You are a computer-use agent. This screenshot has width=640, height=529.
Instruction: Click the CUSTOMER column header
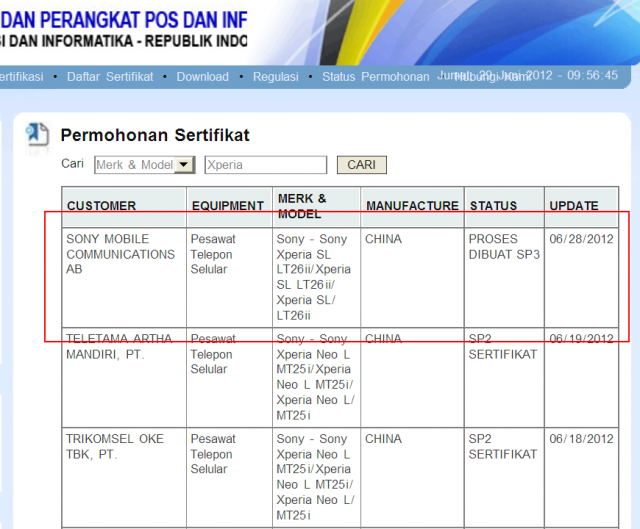point(101,206)
